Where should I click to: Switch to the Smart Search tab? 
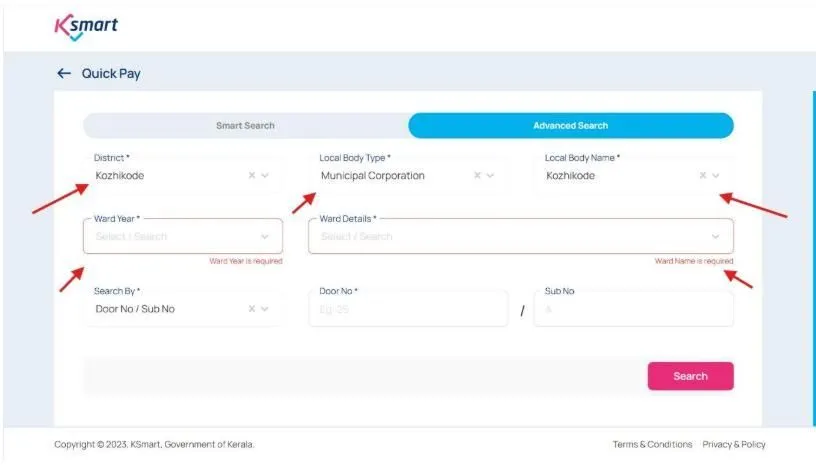point(245,126)
